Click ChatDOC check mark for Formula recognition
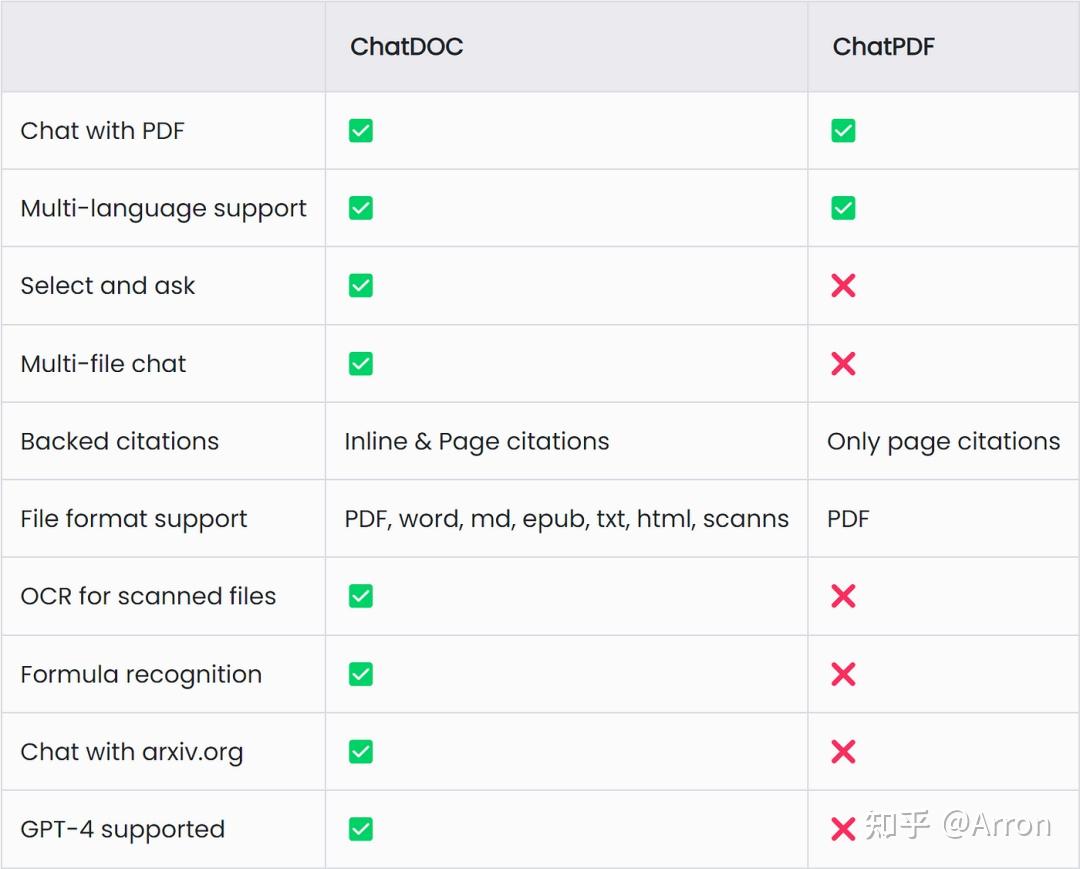This screenshot has height=869, width=1080. [361, 674]
